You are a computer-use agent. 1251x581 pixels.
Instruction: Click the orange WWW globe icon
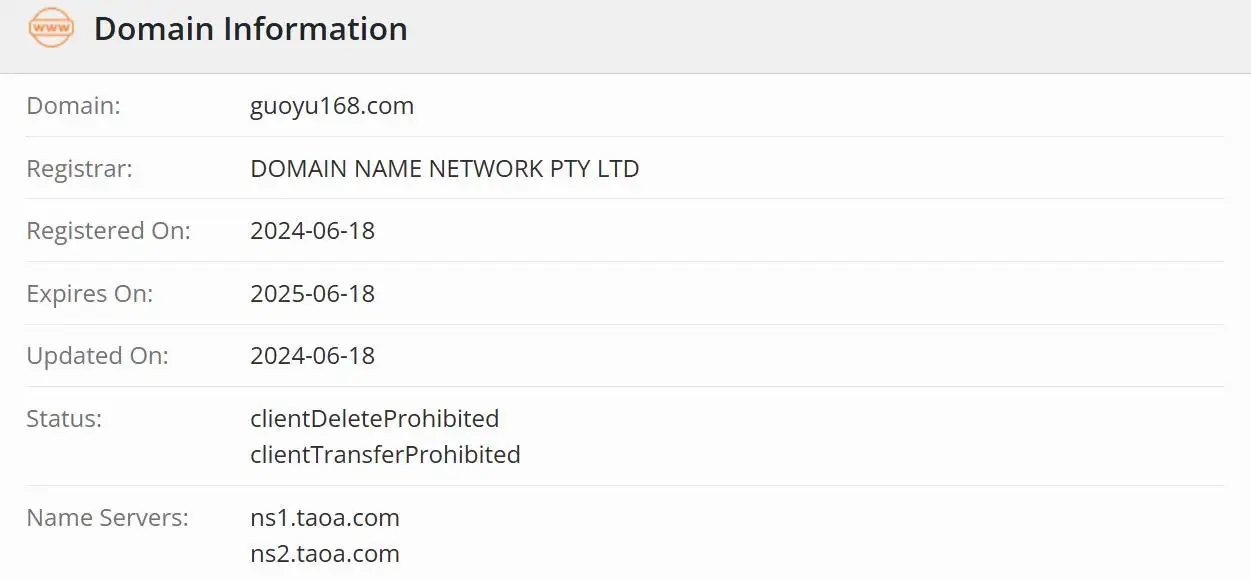click(x=51, y=28)
